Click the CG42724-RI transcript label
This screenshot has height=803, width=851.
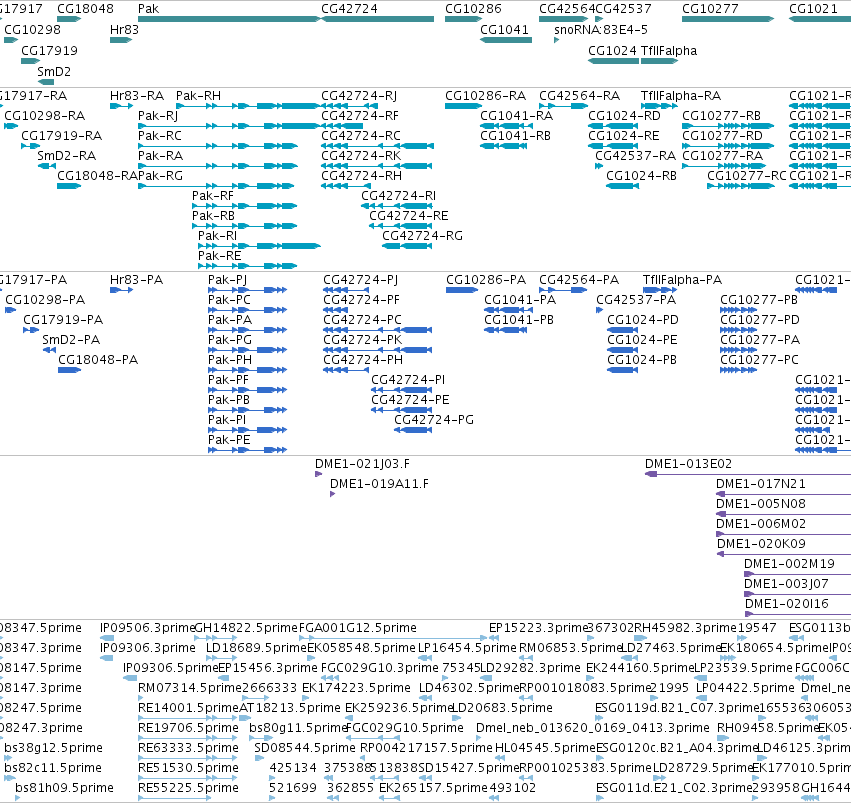coord(398,196)
